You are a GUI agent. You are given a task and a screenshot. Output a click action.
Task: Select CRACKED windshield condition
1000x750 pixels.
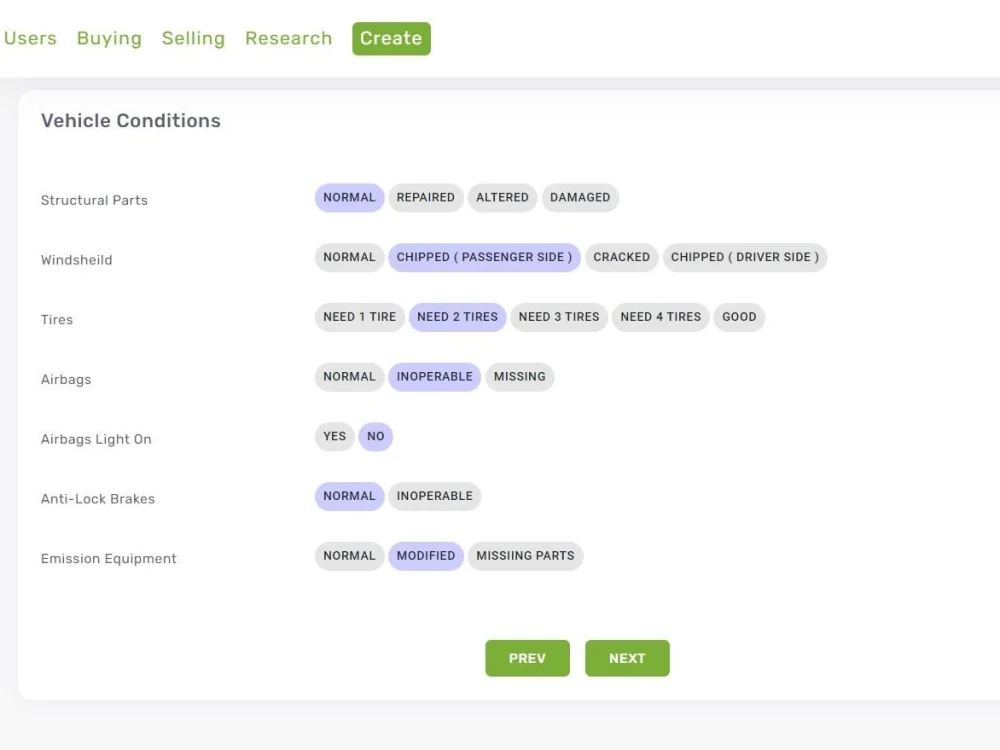coord(621,257)
